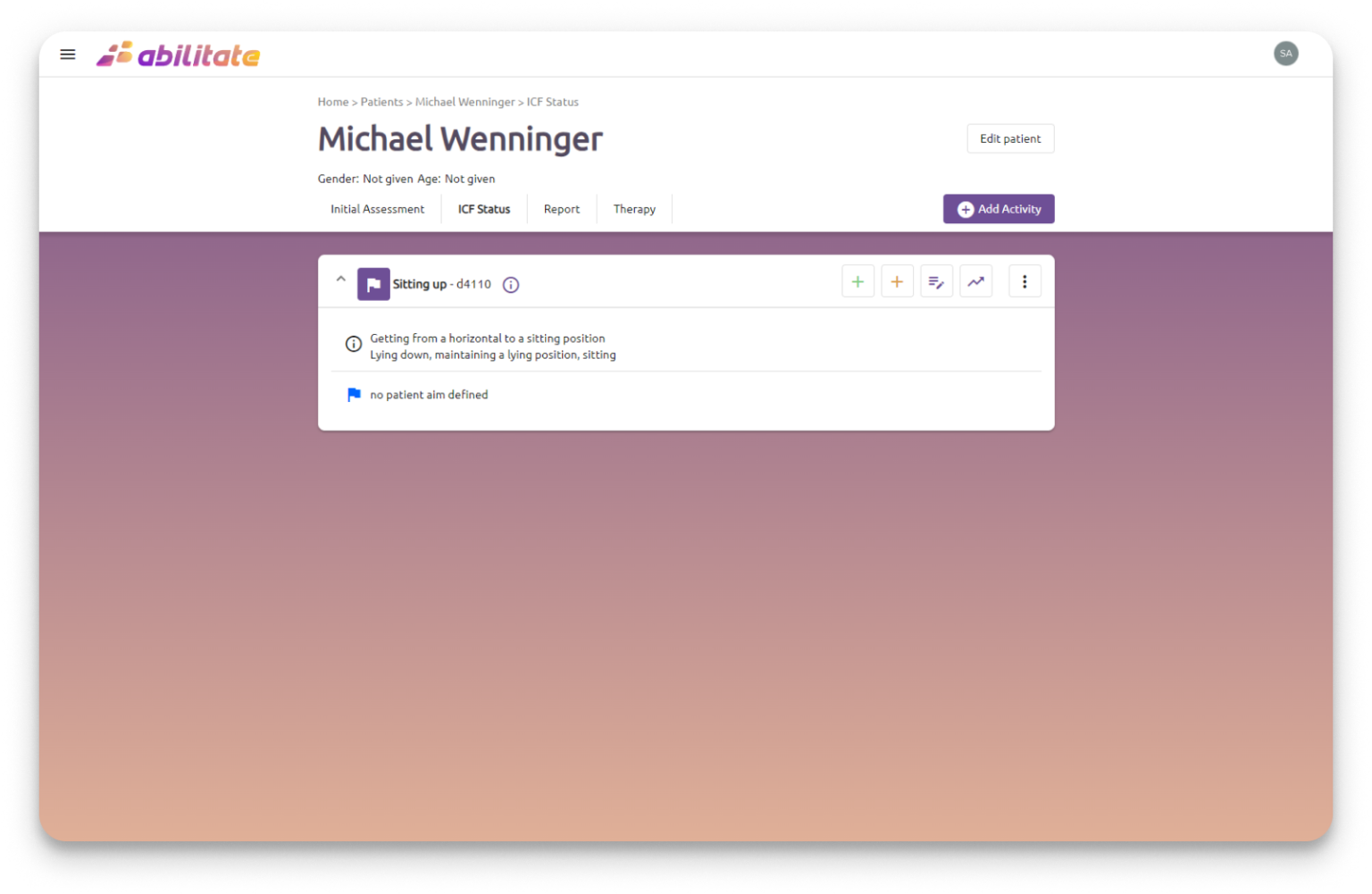Collapse the Sitting up activity card
This screenshot has width=1372, height=894.
click(340, 280)
